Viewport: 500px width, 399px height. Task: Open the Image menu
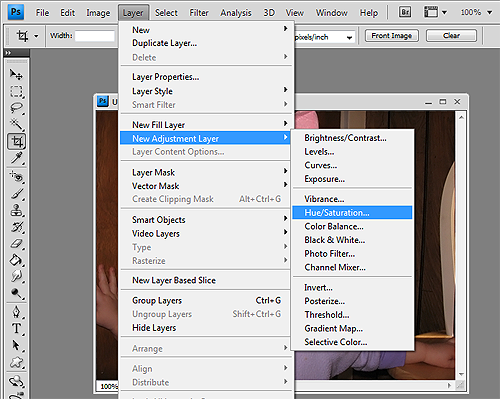[98, 13]
